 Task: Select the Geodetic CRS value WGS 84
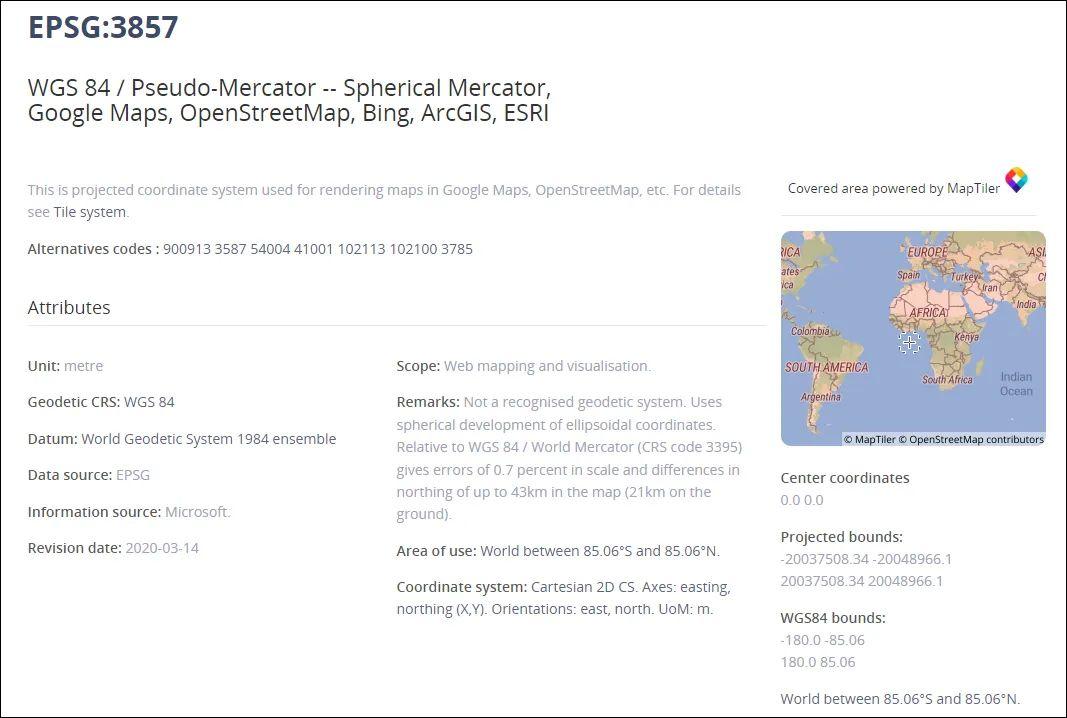pyautogui.click(x=149, y=402)
